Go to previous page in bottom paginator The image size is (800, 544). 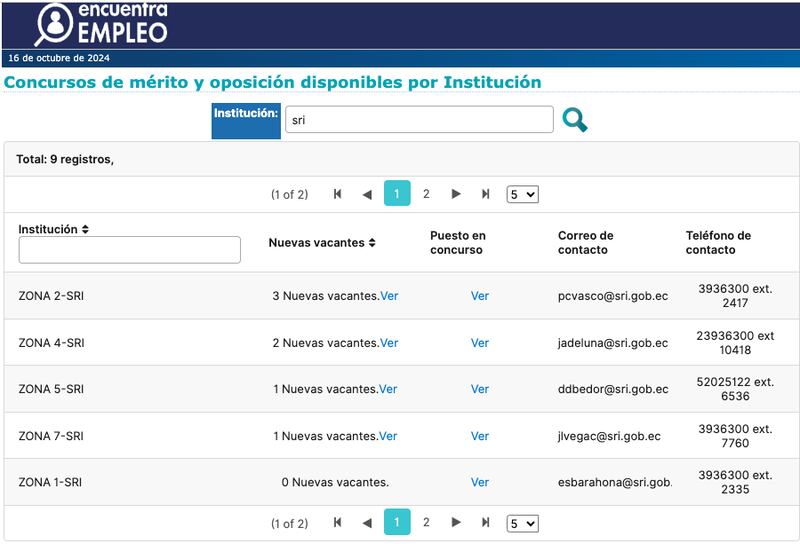pyautogui.click(x=367, y=523)
